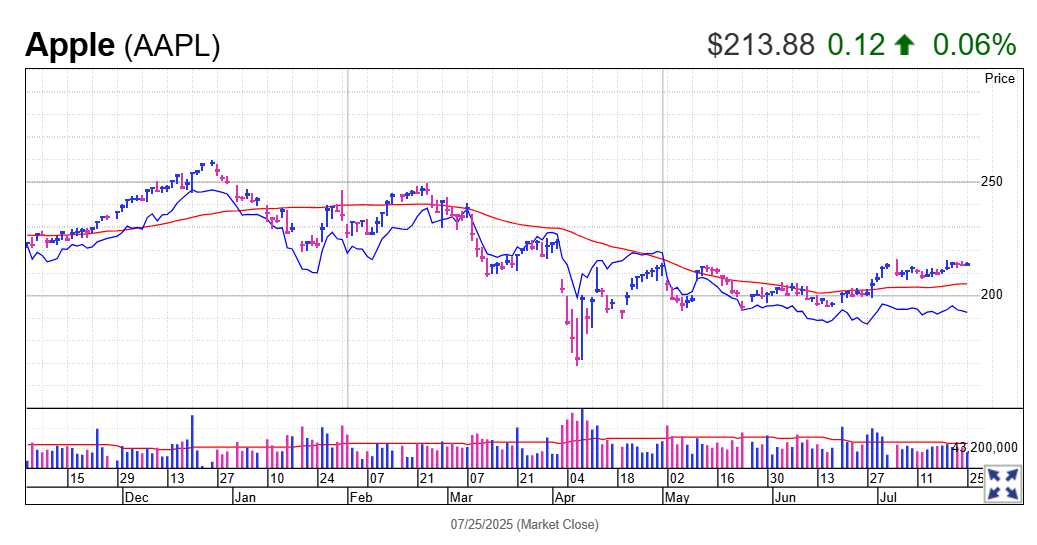Click the 43,200,000 volume label
The height and width of the screenshot is (545, 1037).
tap(985, 448)
